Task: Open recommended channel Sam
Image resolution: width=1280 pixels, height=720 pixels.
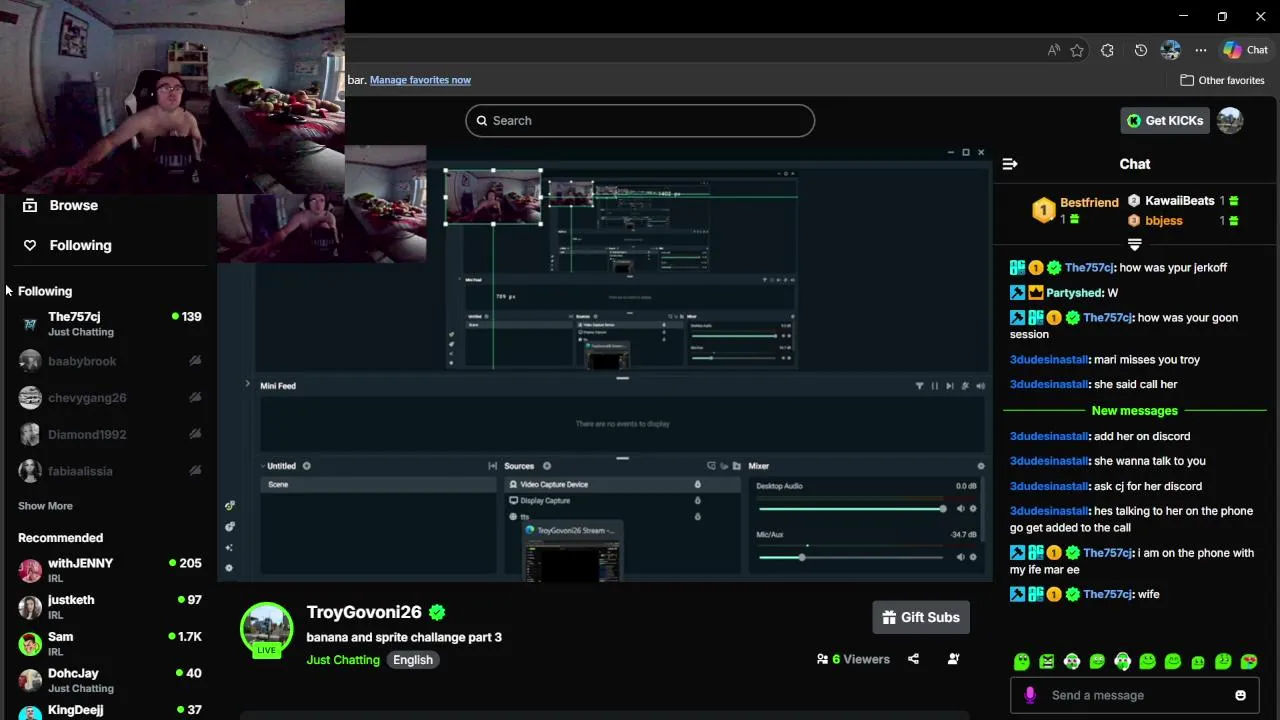Action: (x=110, y=644)
